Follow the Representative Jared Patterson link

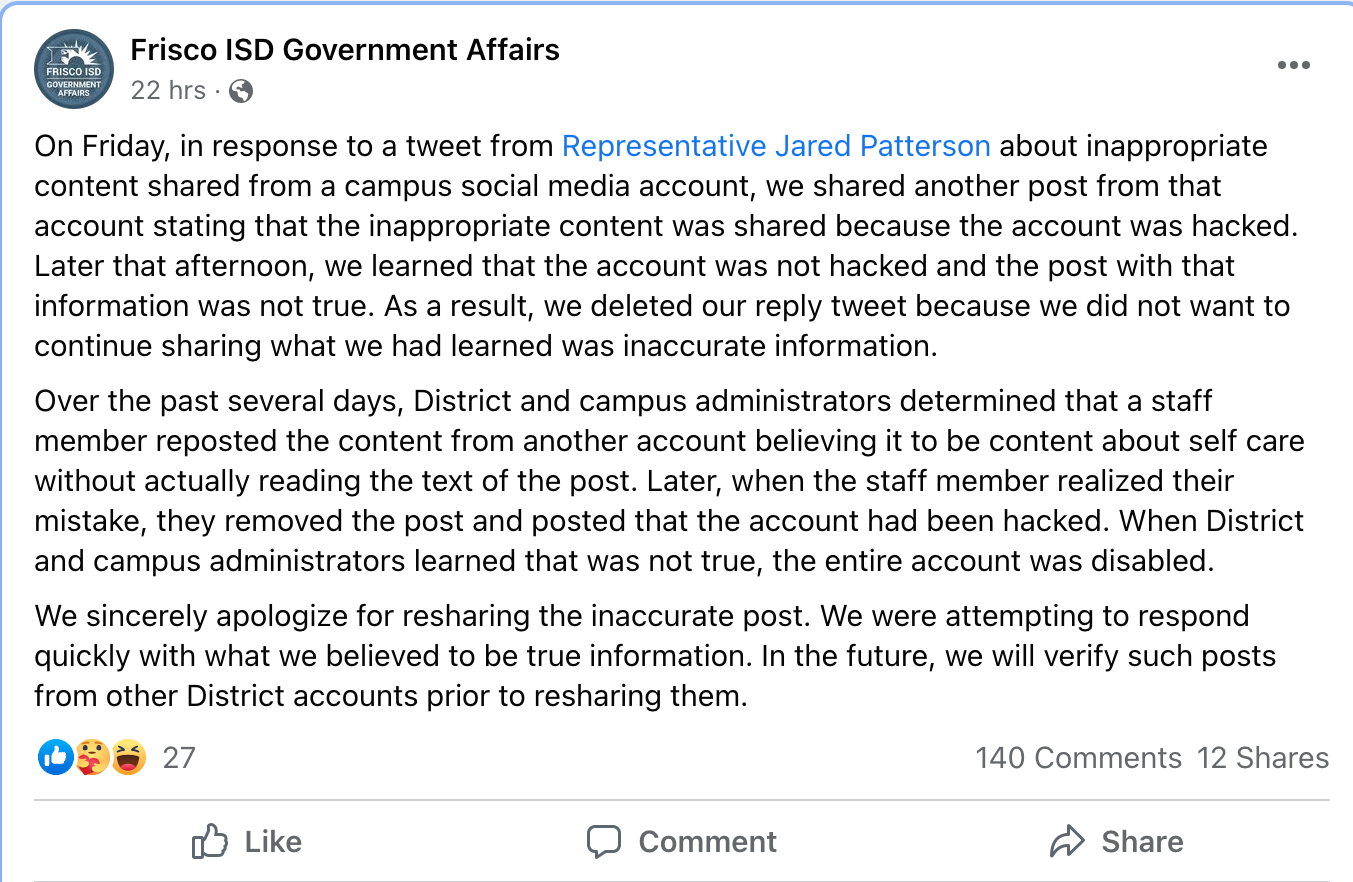pyautogui.click(x=776, y=146)
